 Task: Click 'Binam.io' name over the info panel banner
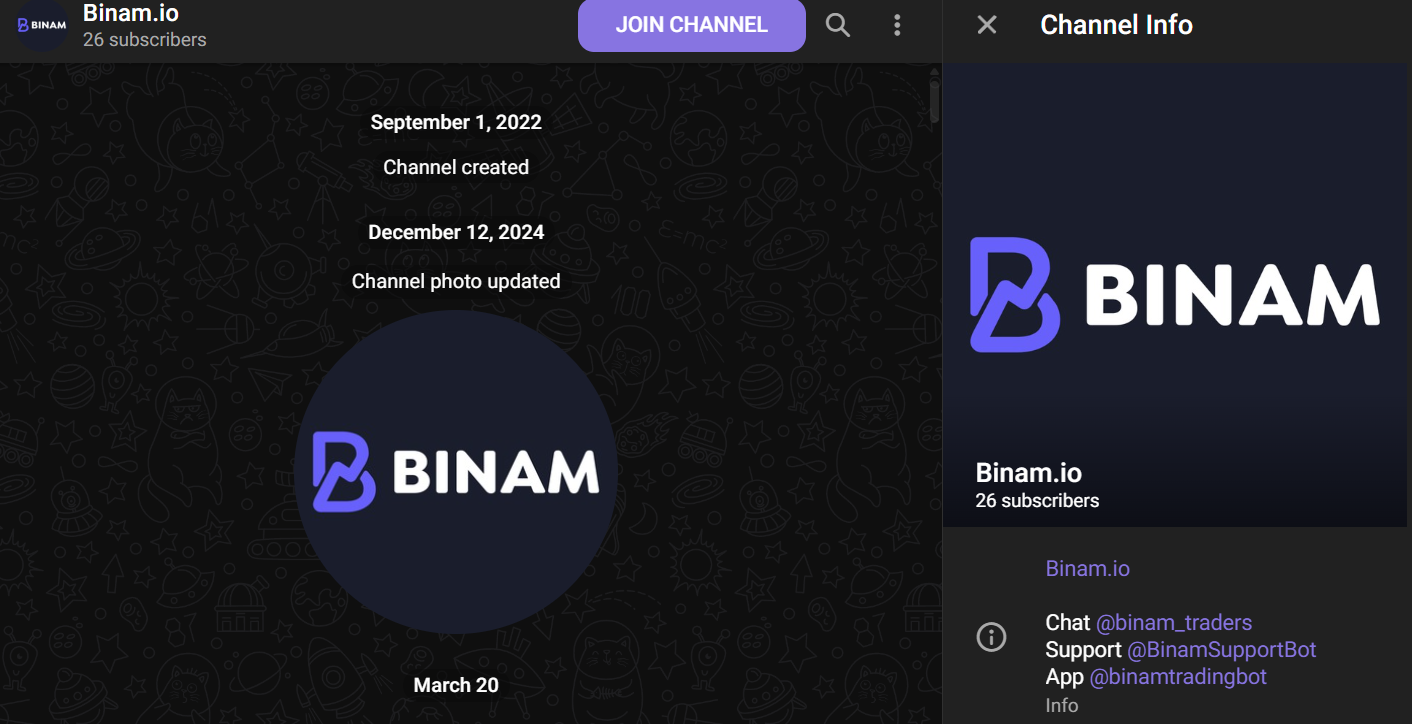[1029, 473]
